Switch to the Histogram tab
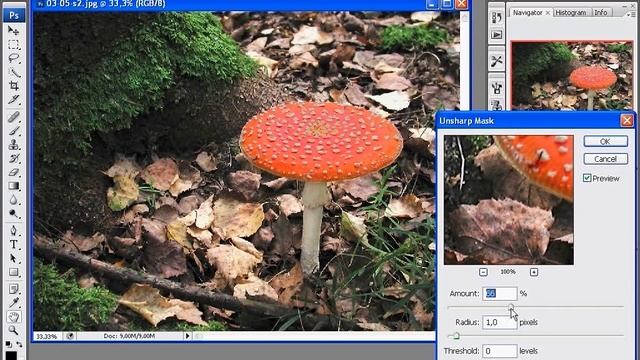This screenshot has height=360, width=640. click(570, 13)
